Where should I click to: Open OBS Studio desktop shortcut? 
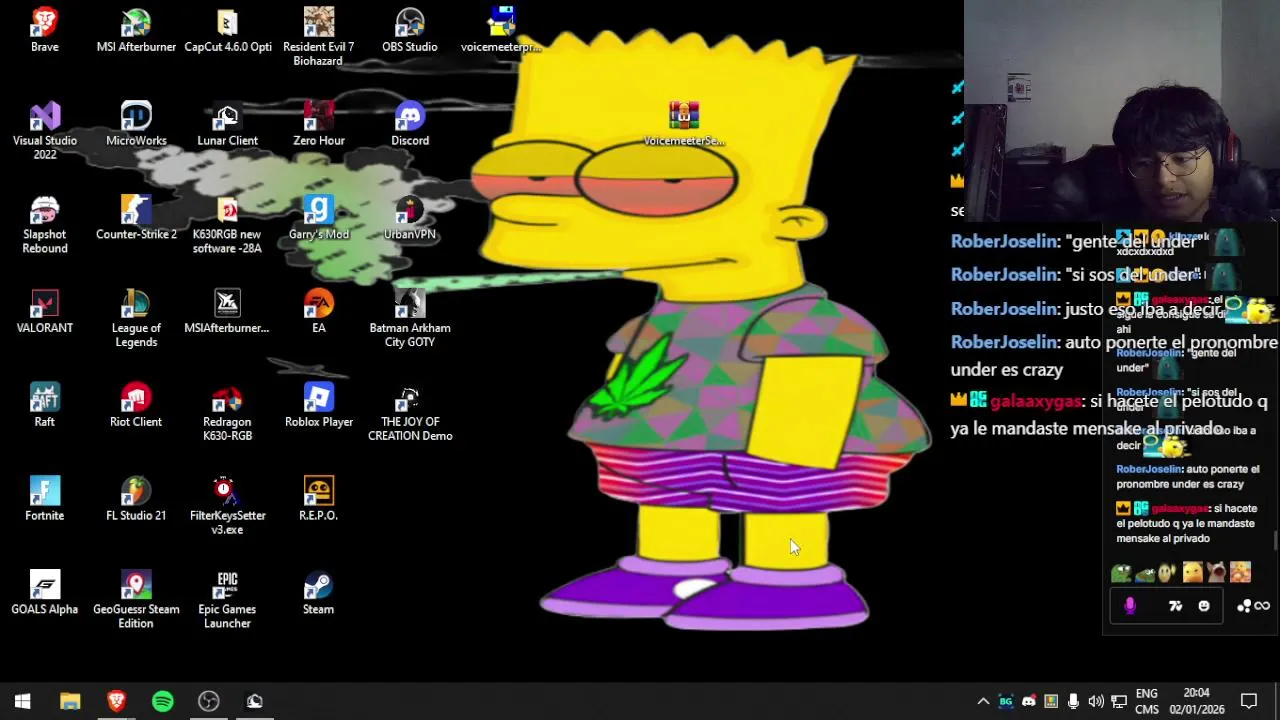pos(409,29)
